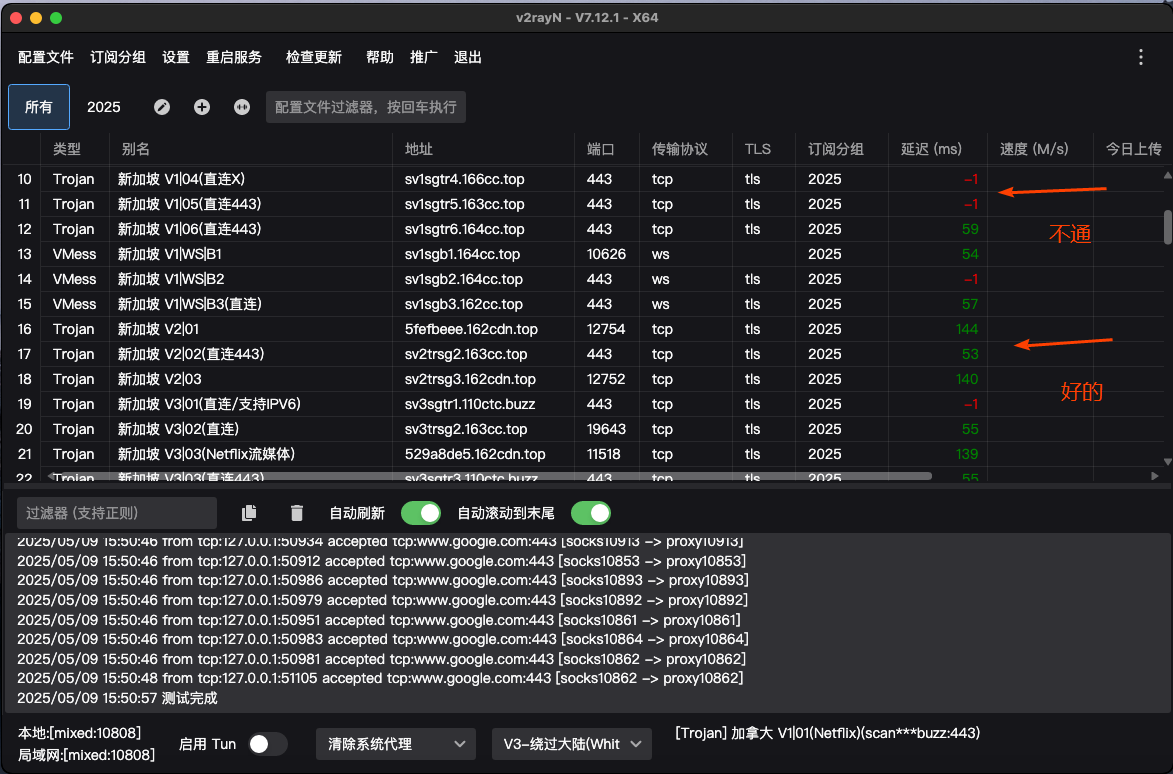Click the add subscription group plus icon
The height and width of the screenshot is (774, 1173).
202,107
